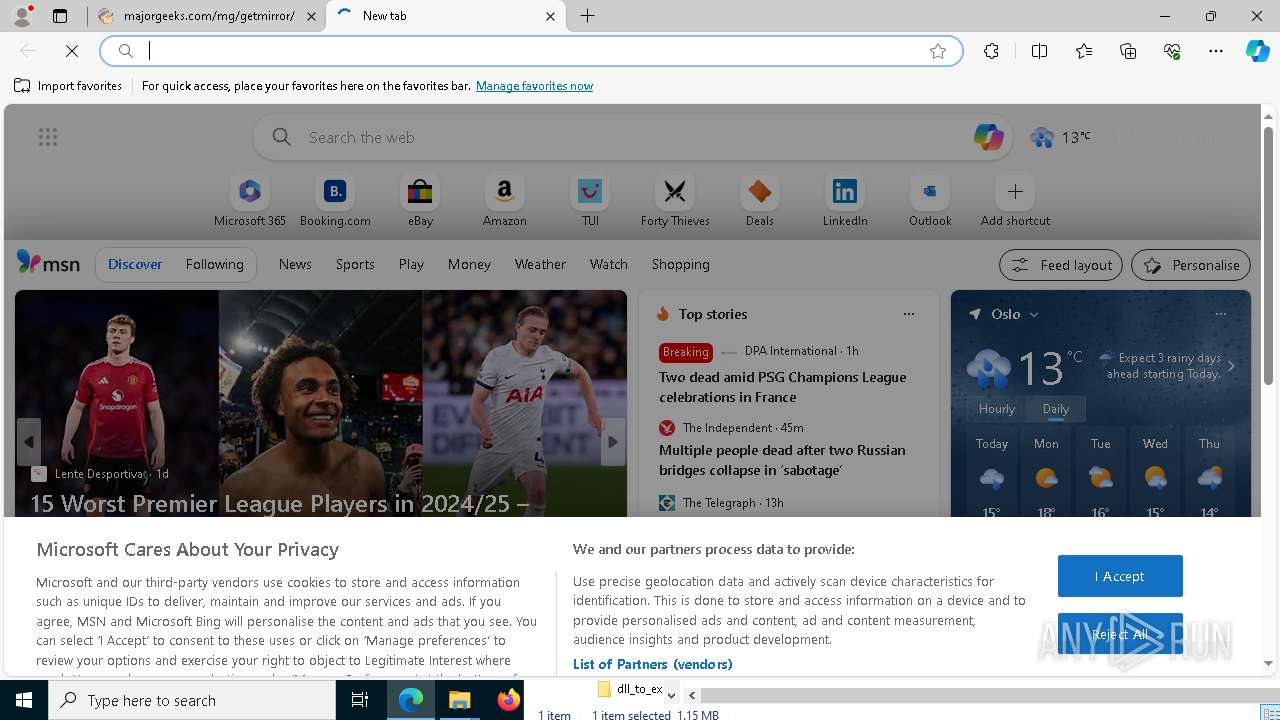Open the Outlook shortcut
Image resolution: width=1280 pixels, height=720 pixels.
point(930,201)
